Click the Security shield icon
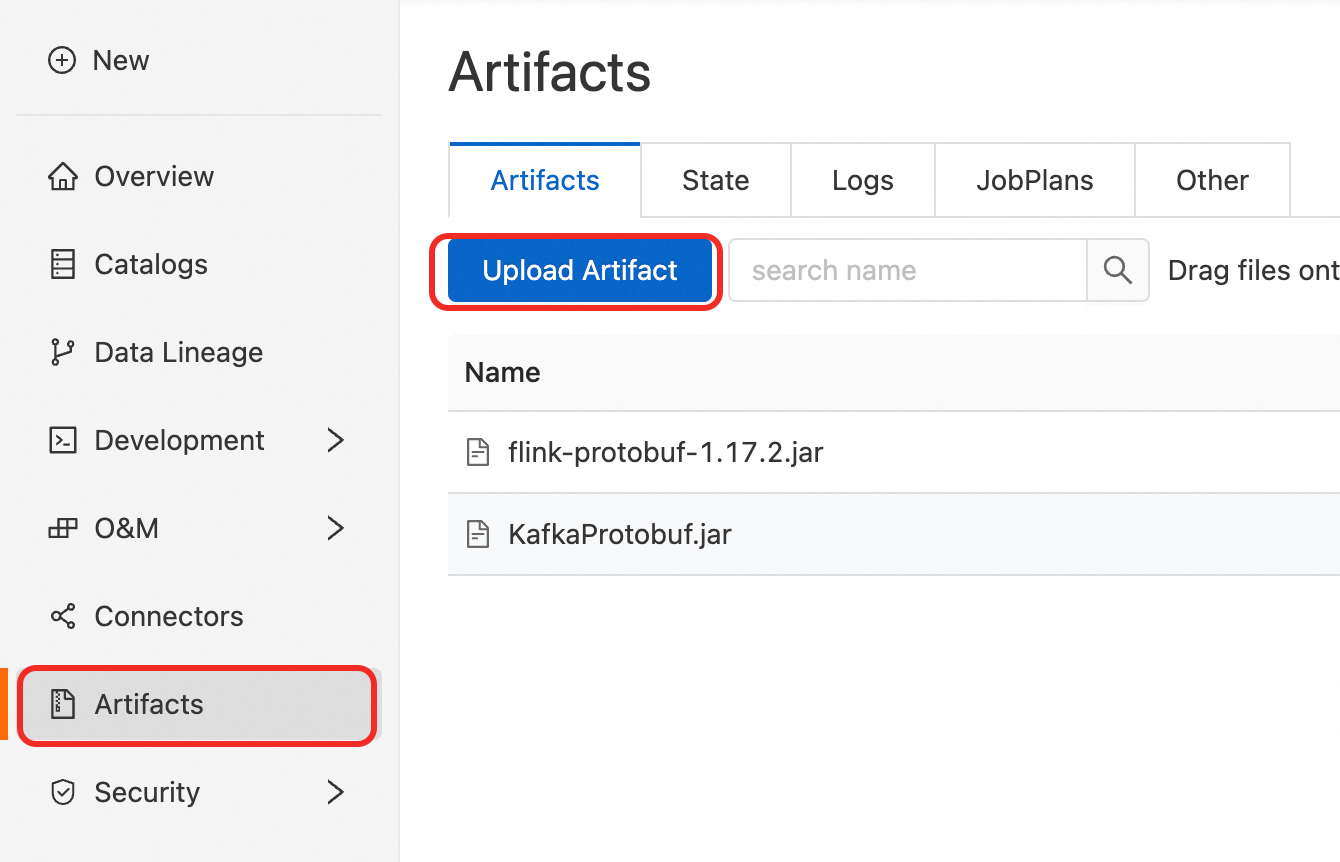 coord(63,793)
